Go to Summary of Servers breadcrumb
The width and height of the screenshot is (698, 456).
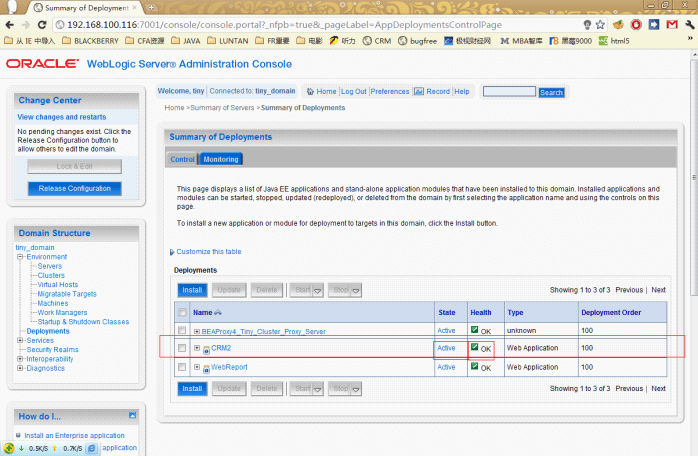[x=222, y=108]
